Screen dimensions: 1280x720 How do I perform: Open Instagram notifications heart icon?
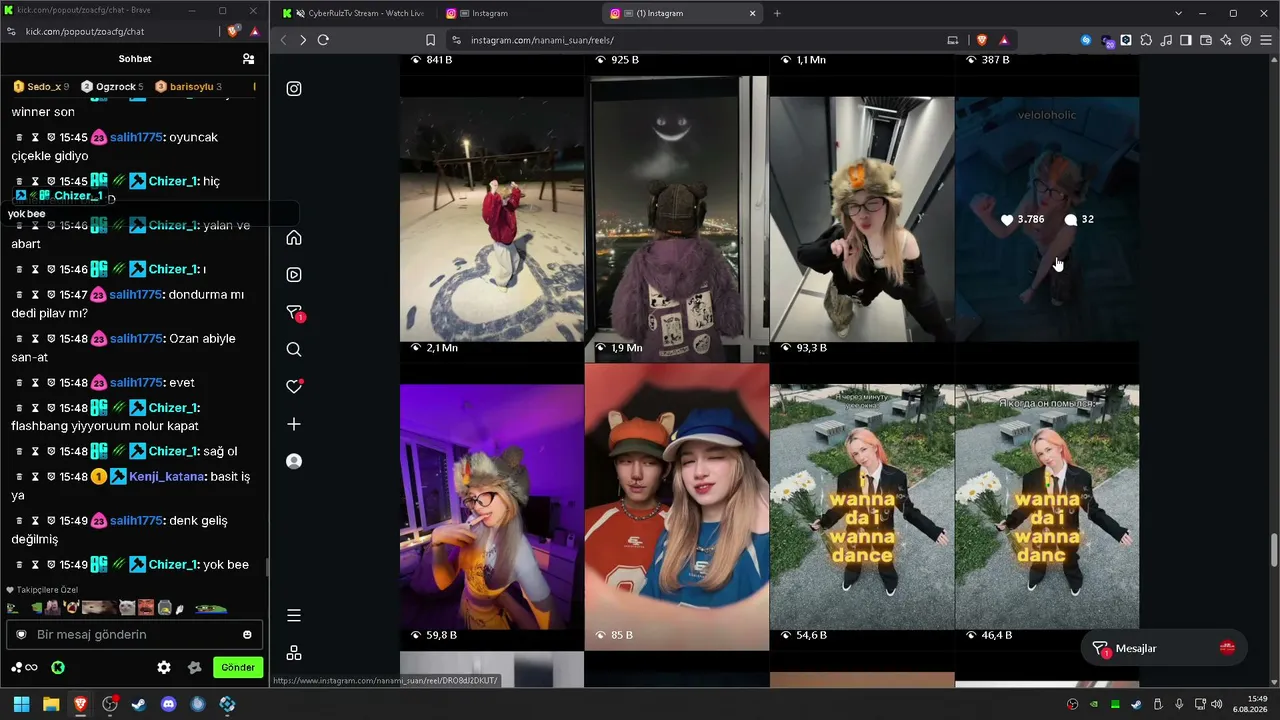pos(294,386)
